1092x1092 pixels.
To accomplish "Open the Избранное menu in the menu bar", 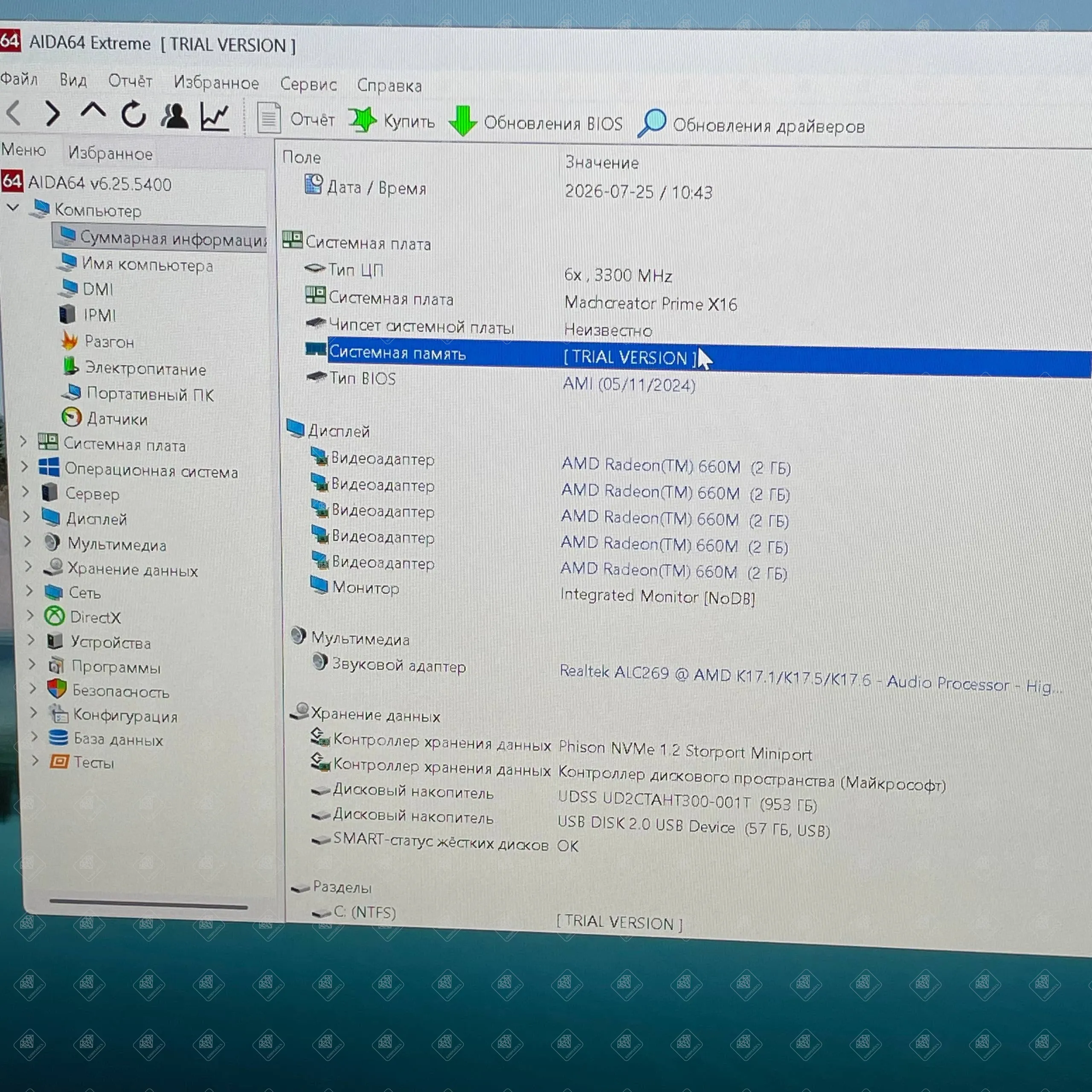I will [216, 82].
